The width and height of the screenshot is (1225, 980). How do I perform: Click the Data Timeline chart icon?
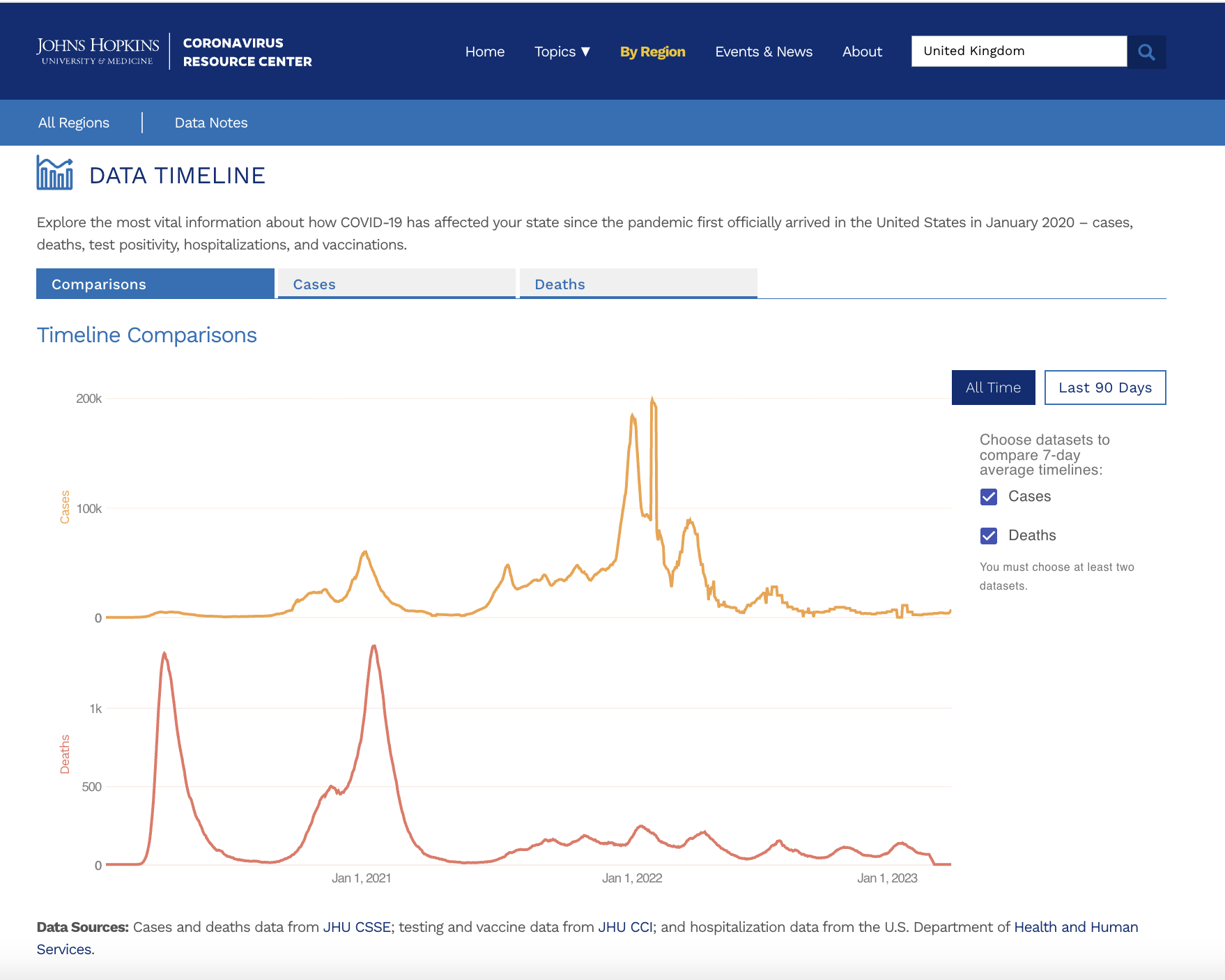click(54, 173)
